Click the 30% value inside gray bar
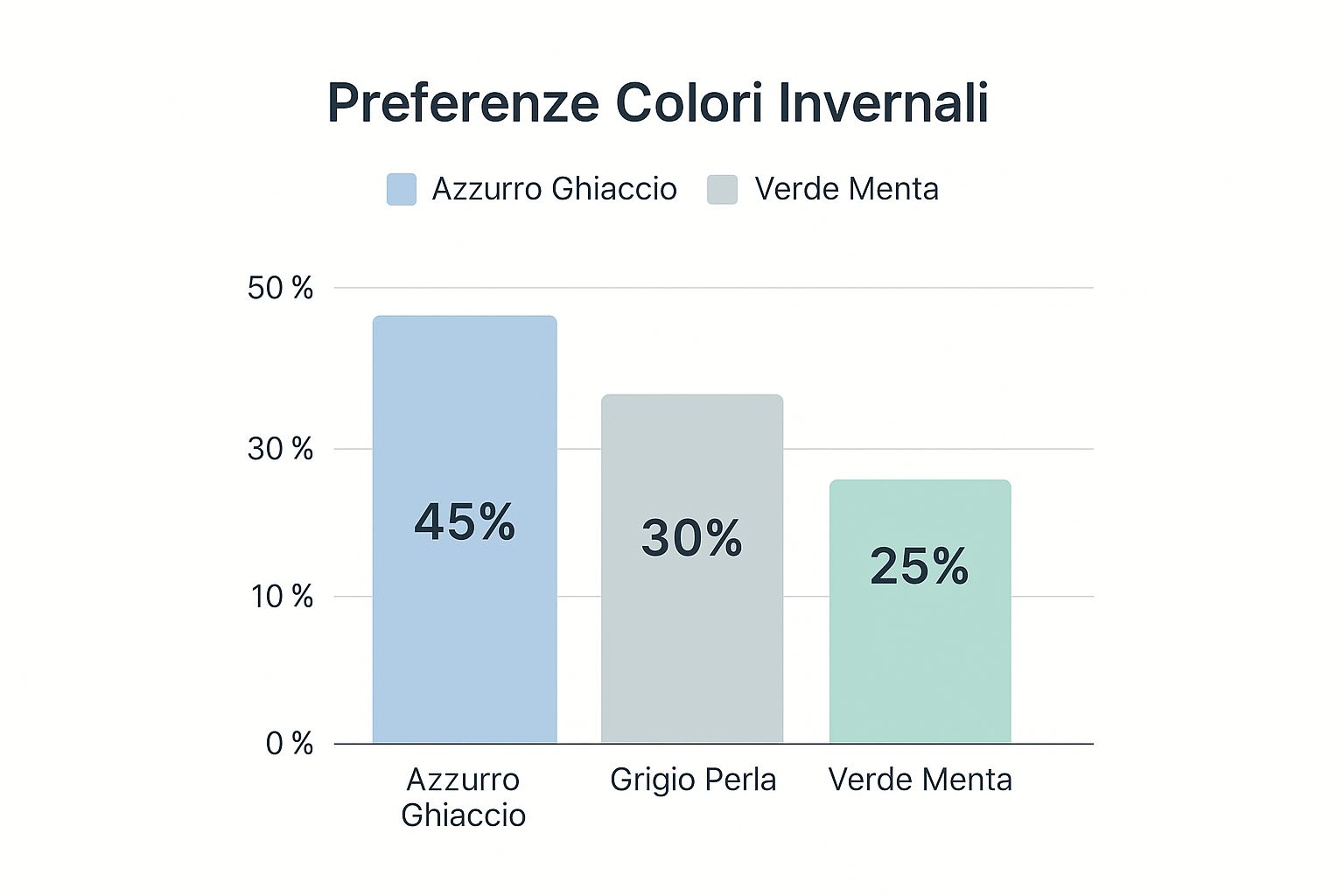Viewport: 1344px width, 896px height. [x=691, y=537]
